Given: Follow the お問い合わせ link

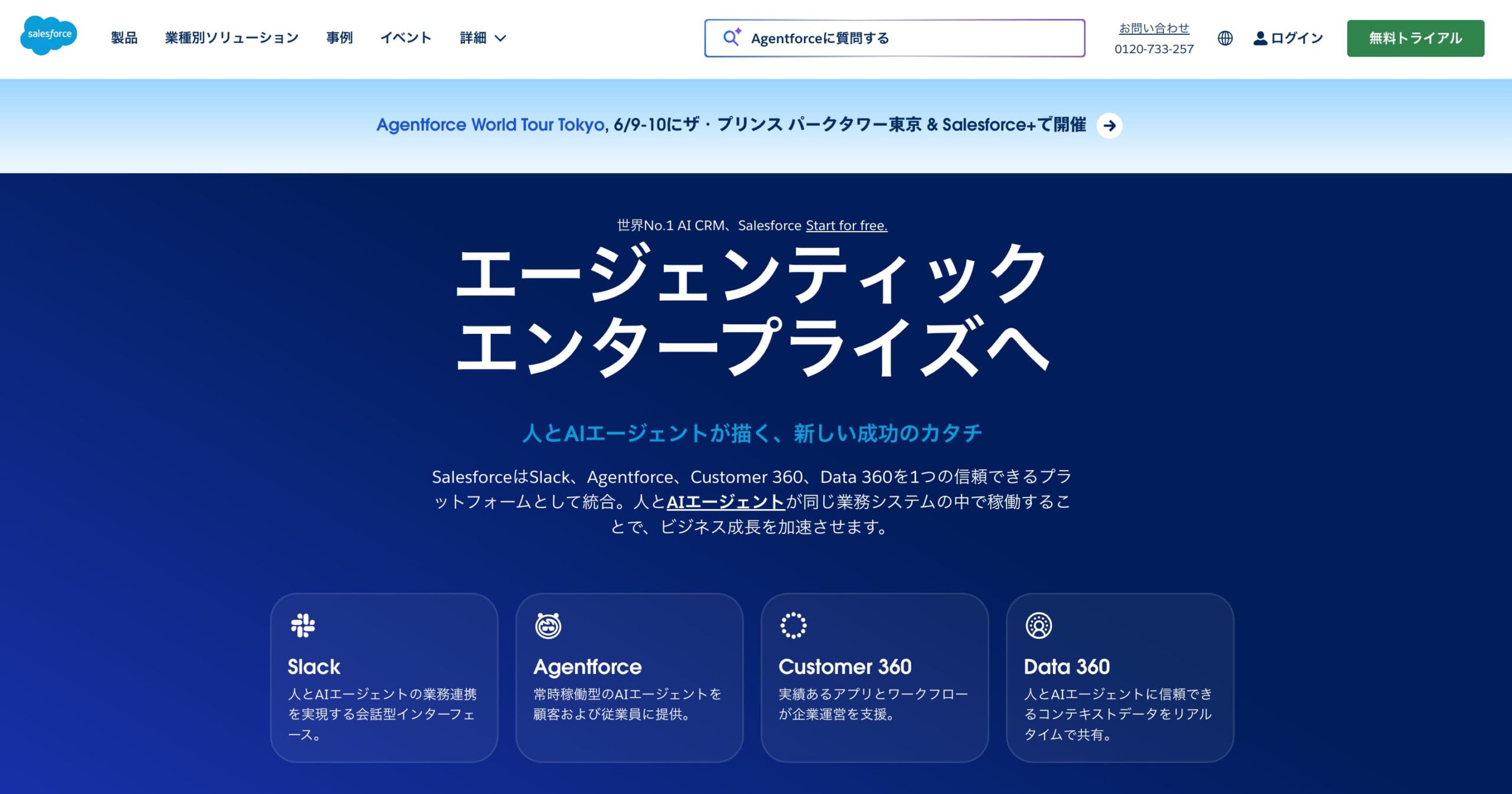Looking at the screenshot, I should (1153, 28).
